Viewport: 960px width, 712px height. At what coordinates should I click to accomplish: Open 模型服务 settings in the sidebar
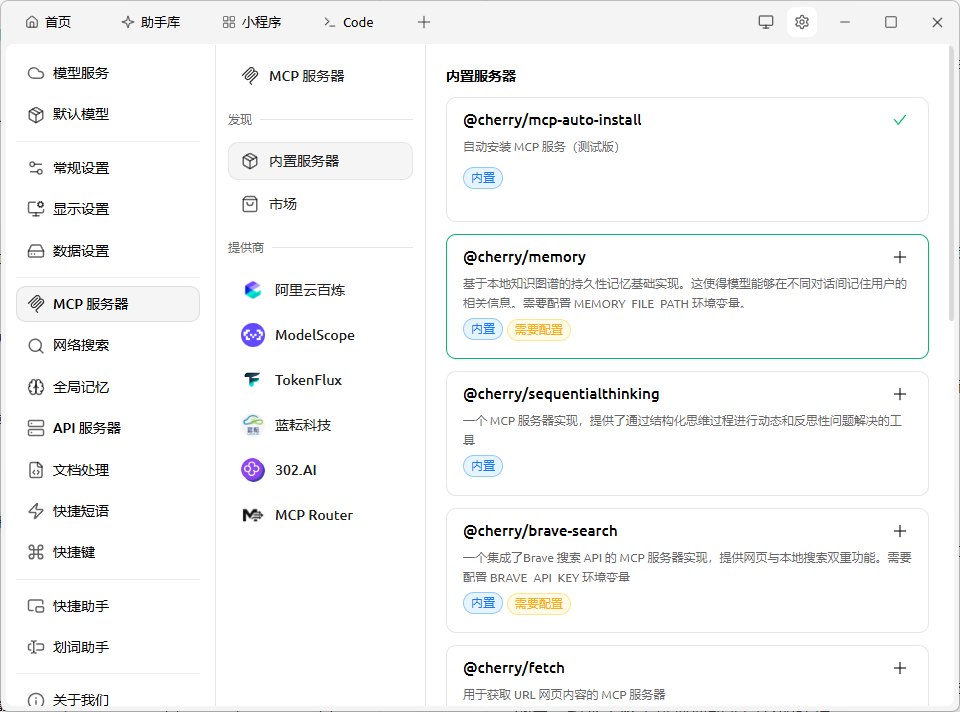point(80,73)
